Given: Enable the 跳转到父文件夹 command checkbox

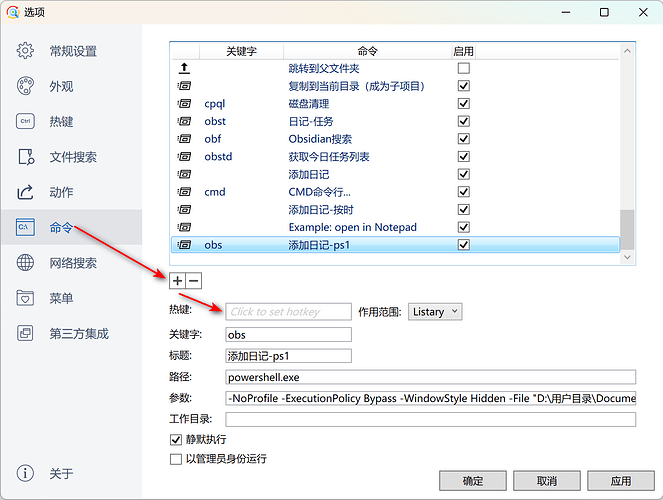Looking at the screenshot, I should tap(464, 68).
